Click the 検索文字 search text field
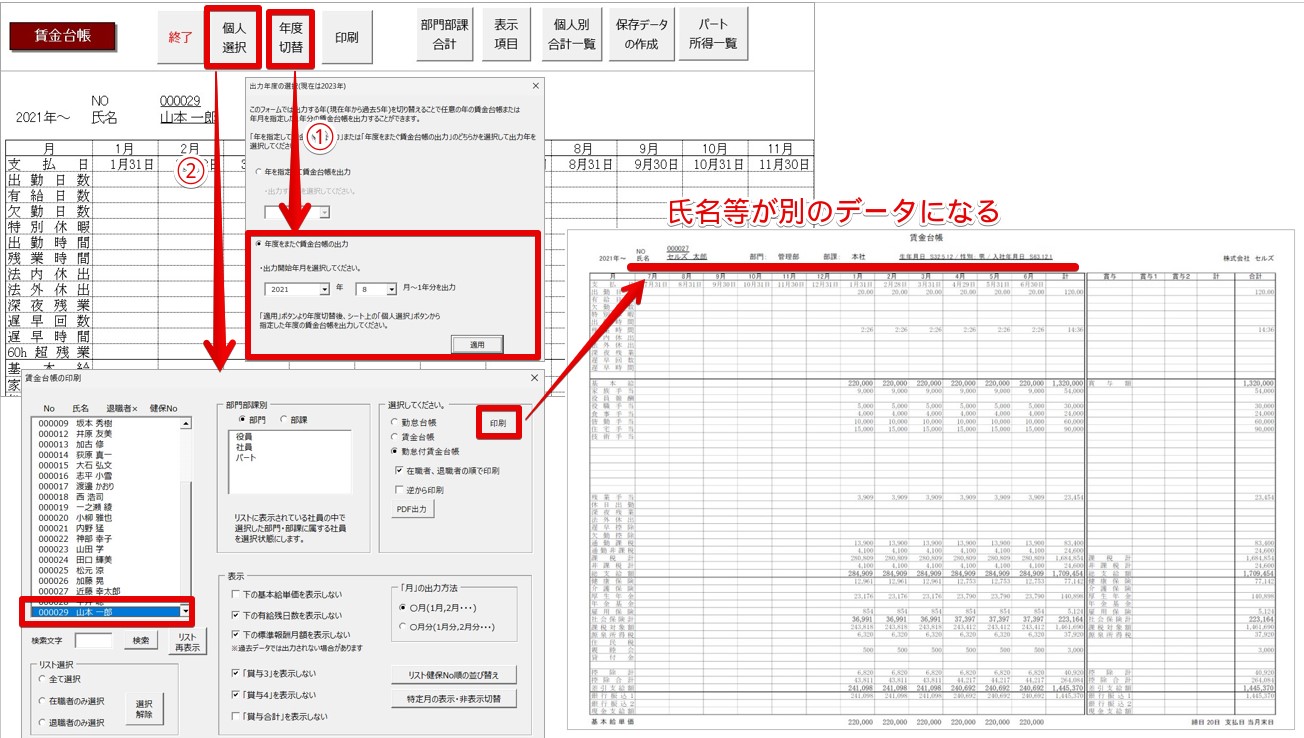Viewport: 1304px width, 738px height. tap(95, 640)
